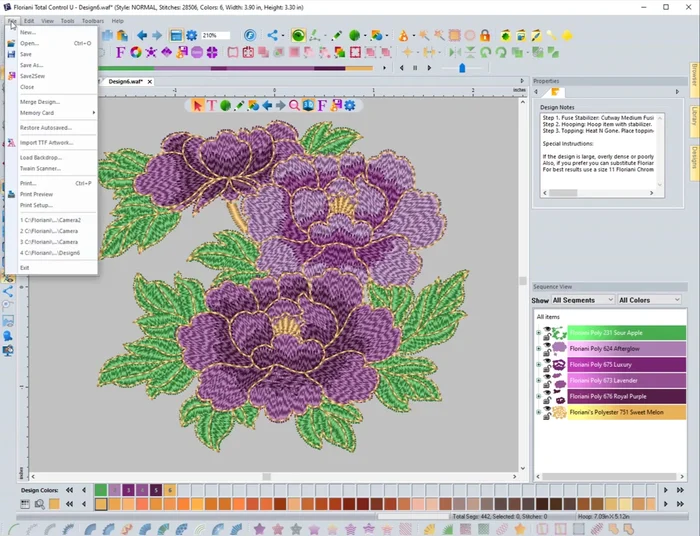Select the red Text tool above the canvas
The width and height of the screenshot is (700, 536).
tap(212, 105)
